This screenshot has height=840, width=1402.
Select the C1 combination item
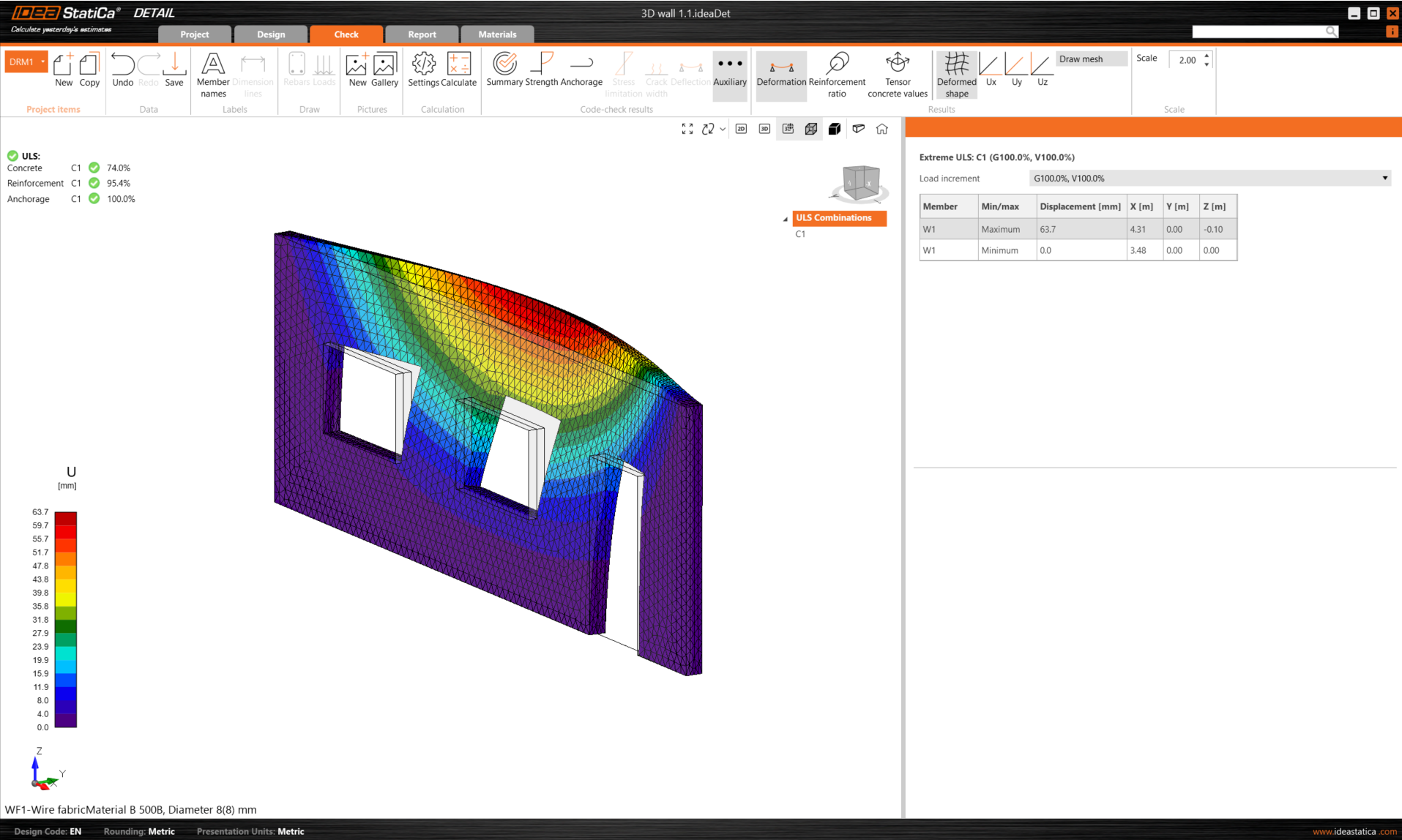[800, 234]
